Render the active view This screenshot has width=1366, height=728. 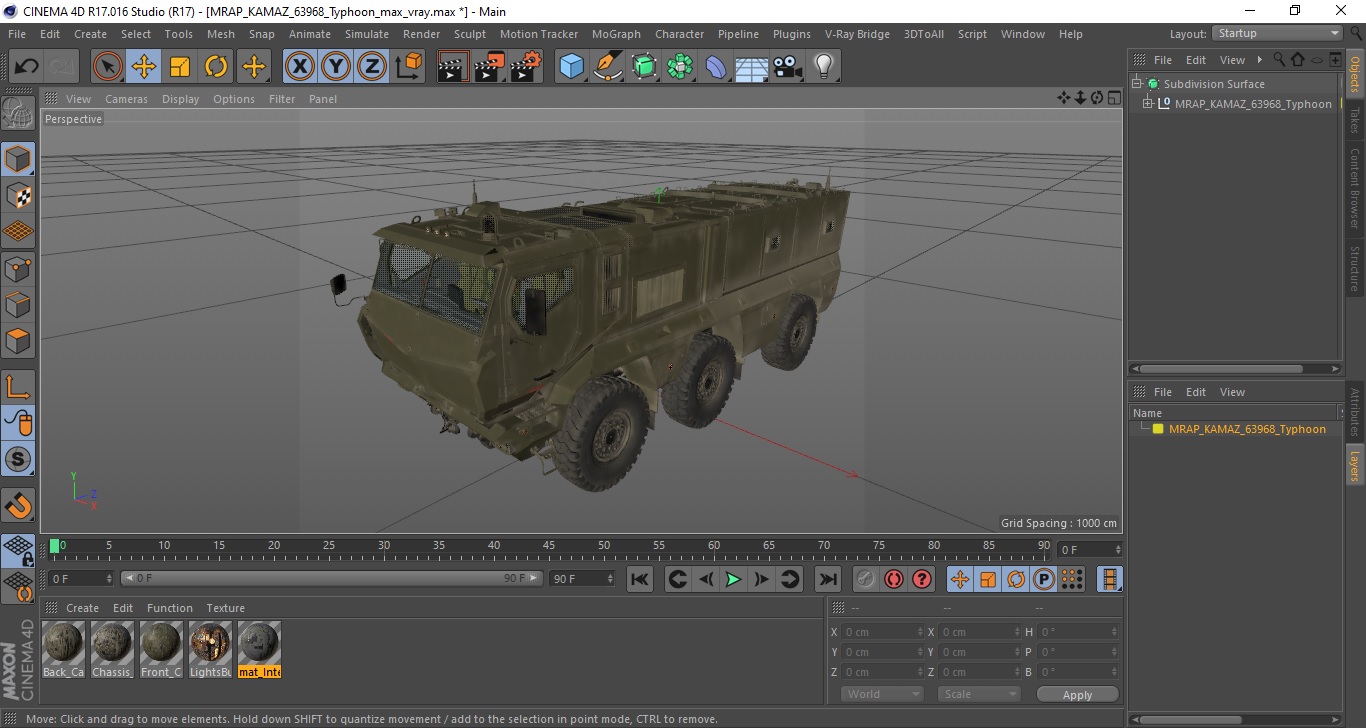click(x=453, y=67)
